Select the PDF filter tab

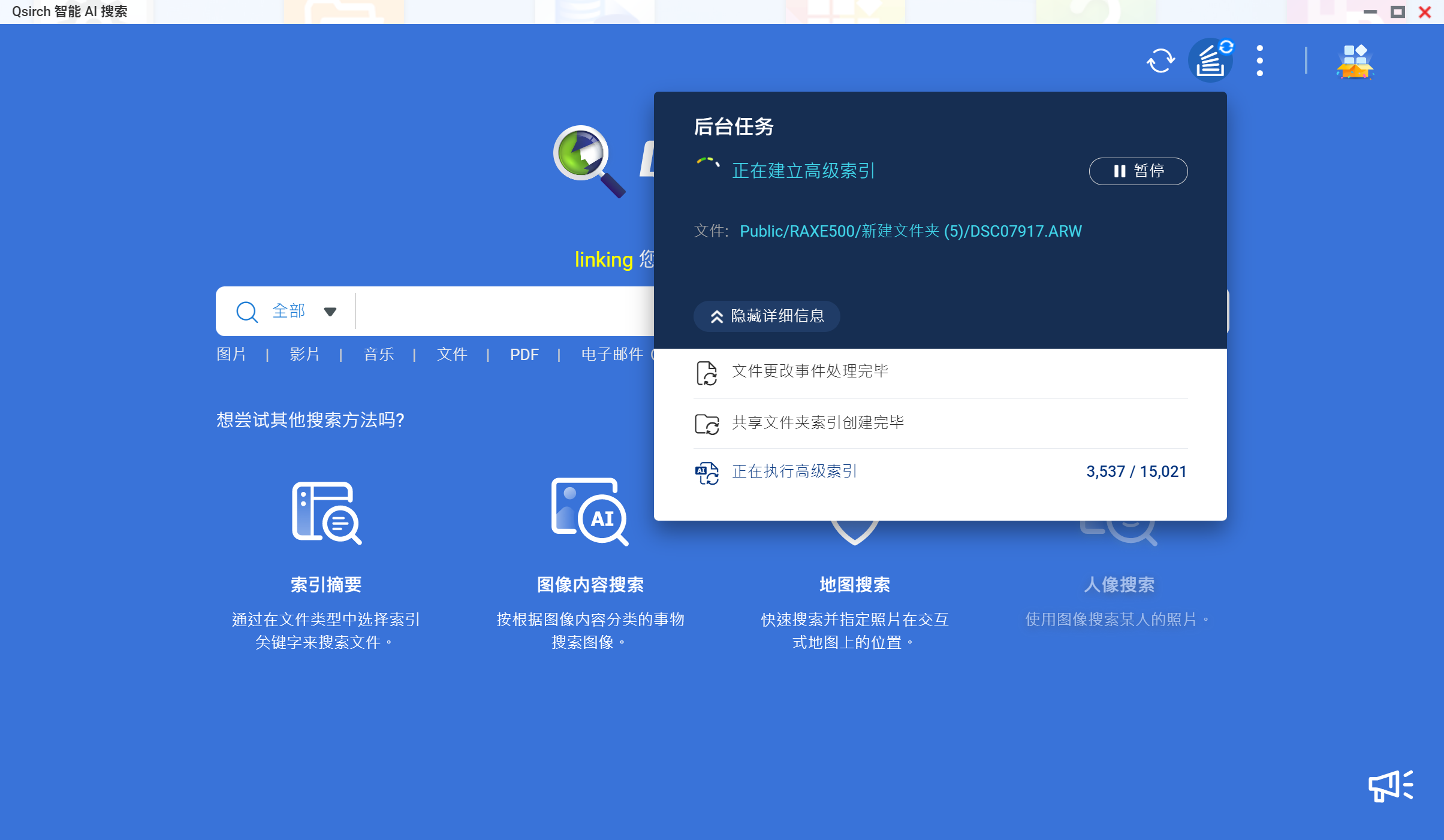click(524, 354)
